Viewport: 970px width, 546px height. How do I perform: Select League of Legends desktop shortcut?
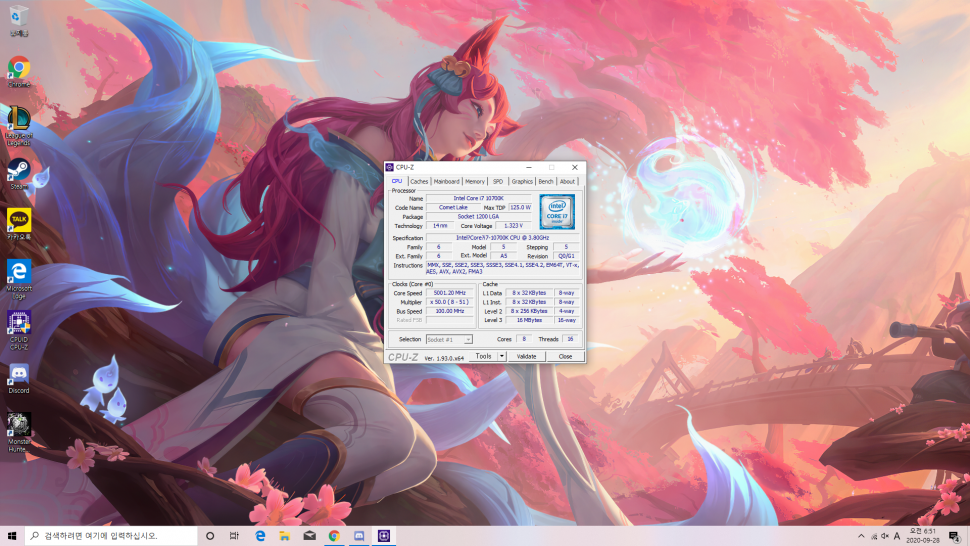click(19, 126)
